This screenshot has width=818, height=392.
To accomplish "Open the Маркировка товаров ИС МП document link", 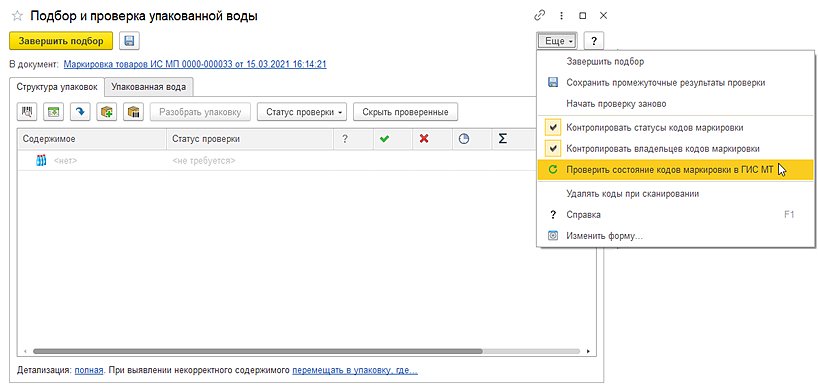I will 195,65.
